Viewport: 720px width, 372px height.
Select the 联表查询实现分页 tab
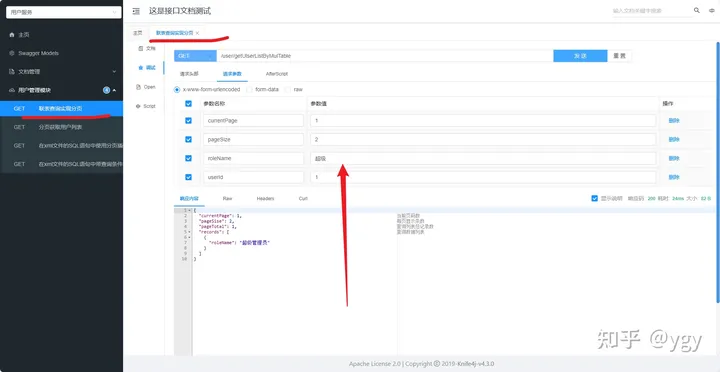coord(174,33)
